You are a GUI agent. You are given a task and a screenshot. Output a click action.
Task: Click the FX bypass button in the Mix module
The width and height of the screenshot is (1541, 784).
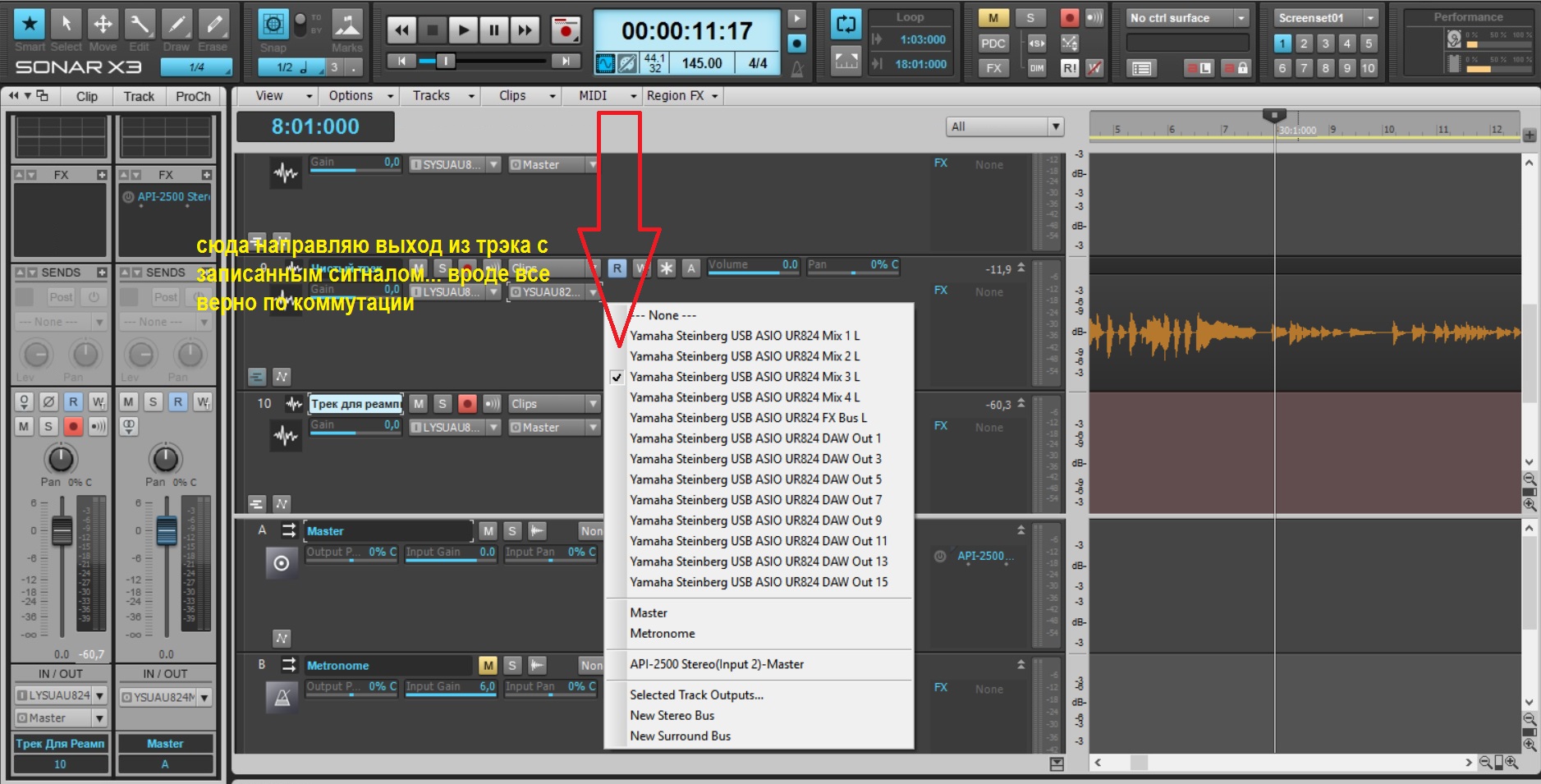[993, 68]
